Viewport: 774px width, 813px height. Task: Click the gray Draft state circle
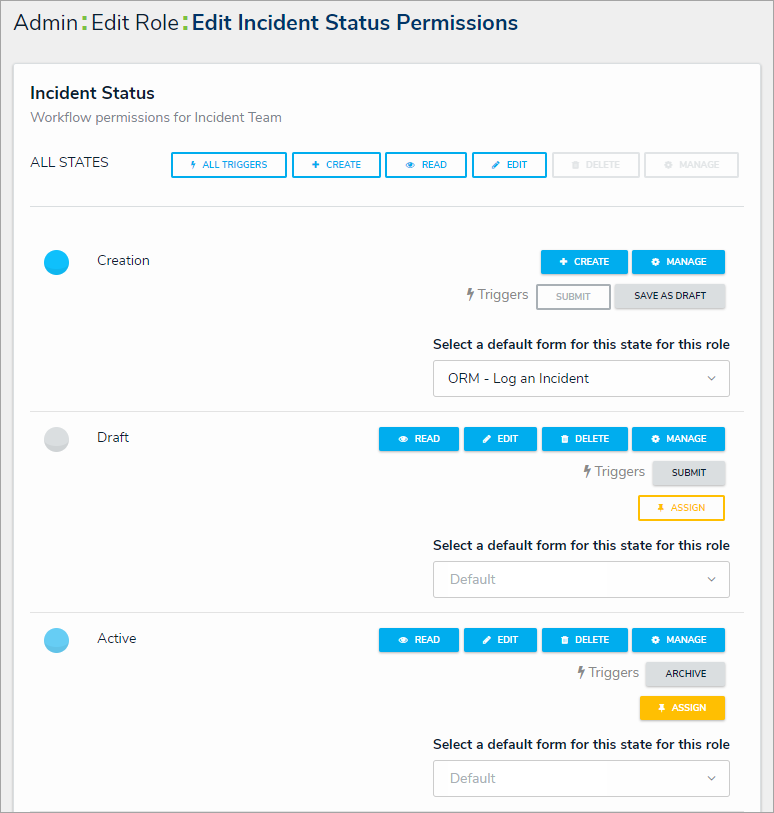click(x=57, y=439)
